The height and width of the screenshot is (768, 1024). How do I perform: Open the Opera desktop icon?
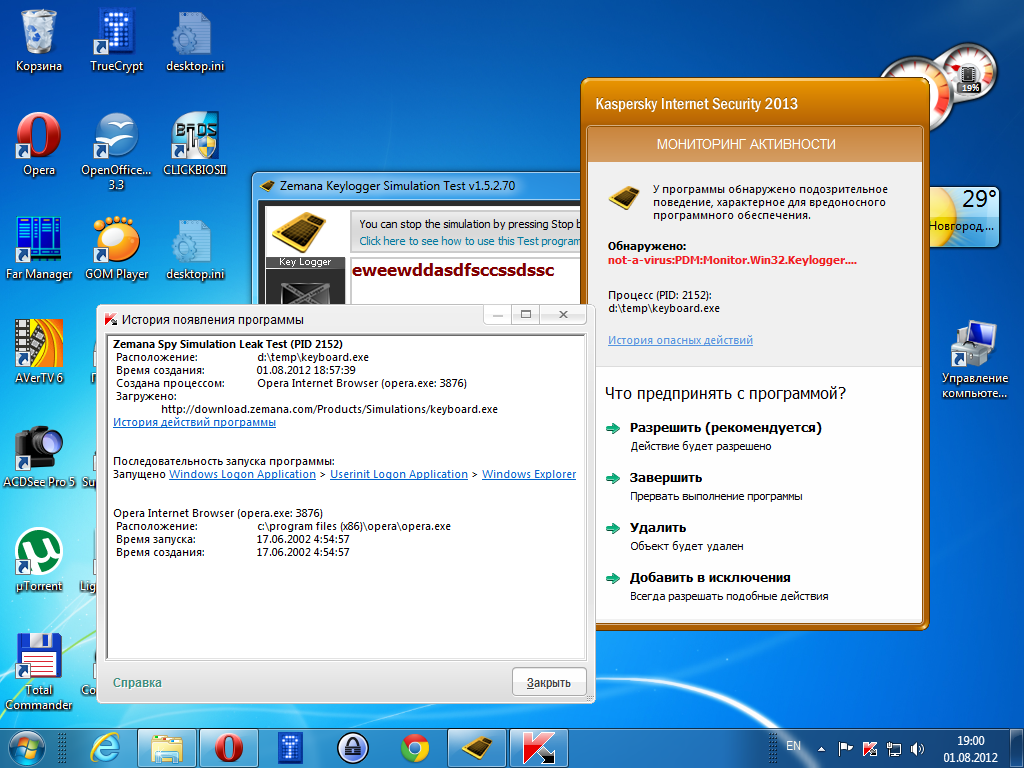tap(39, 143)
